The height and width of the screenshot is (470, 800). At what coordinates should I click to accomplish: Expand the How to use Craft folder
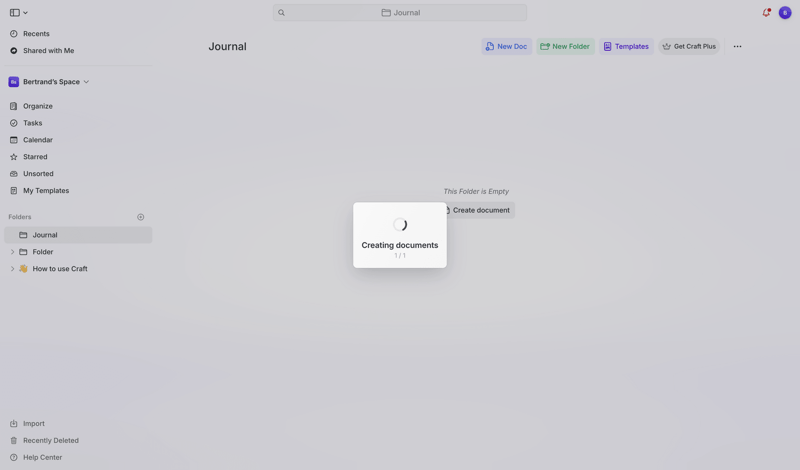(12, 269)
